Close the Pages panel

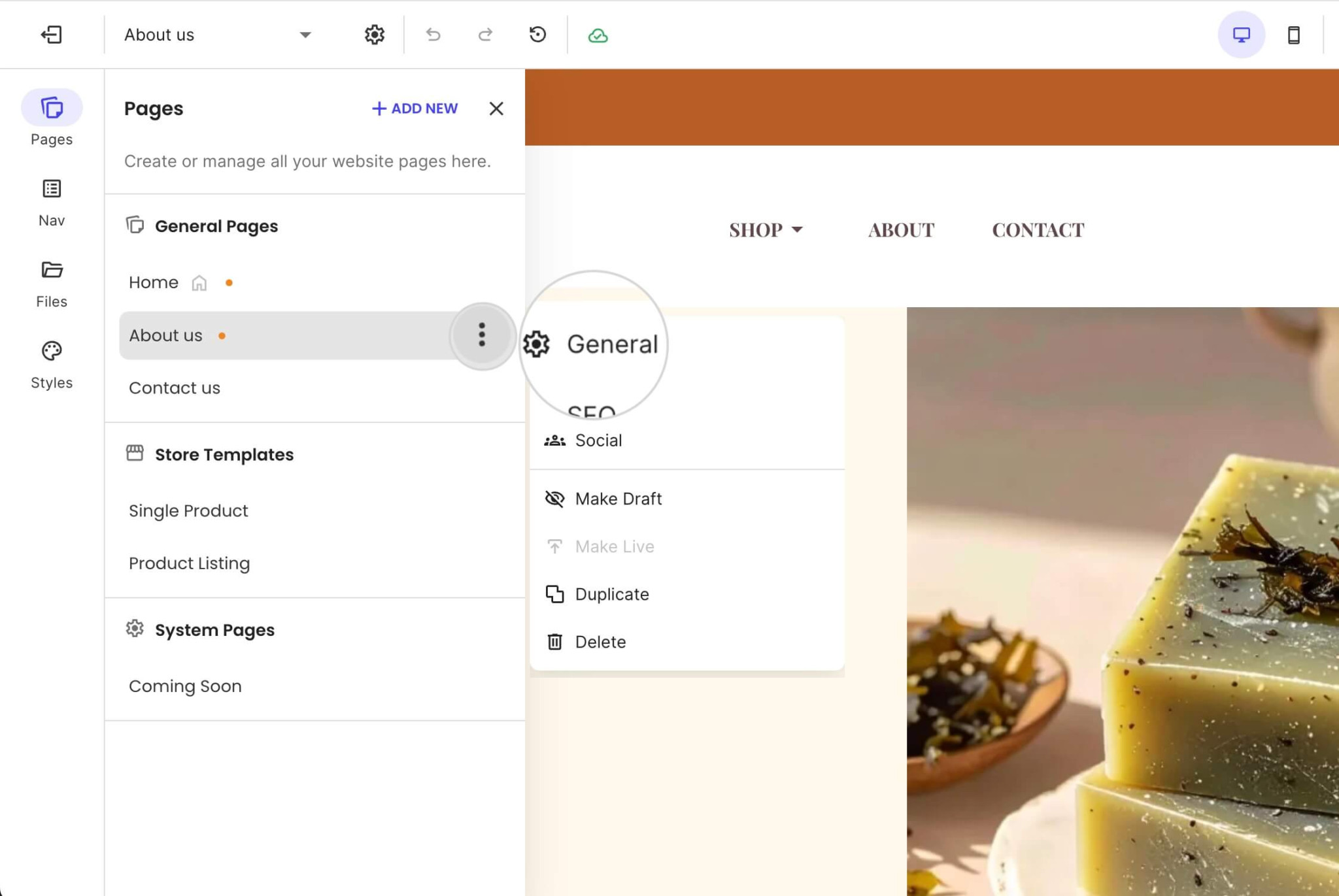[x=496, y=108]
